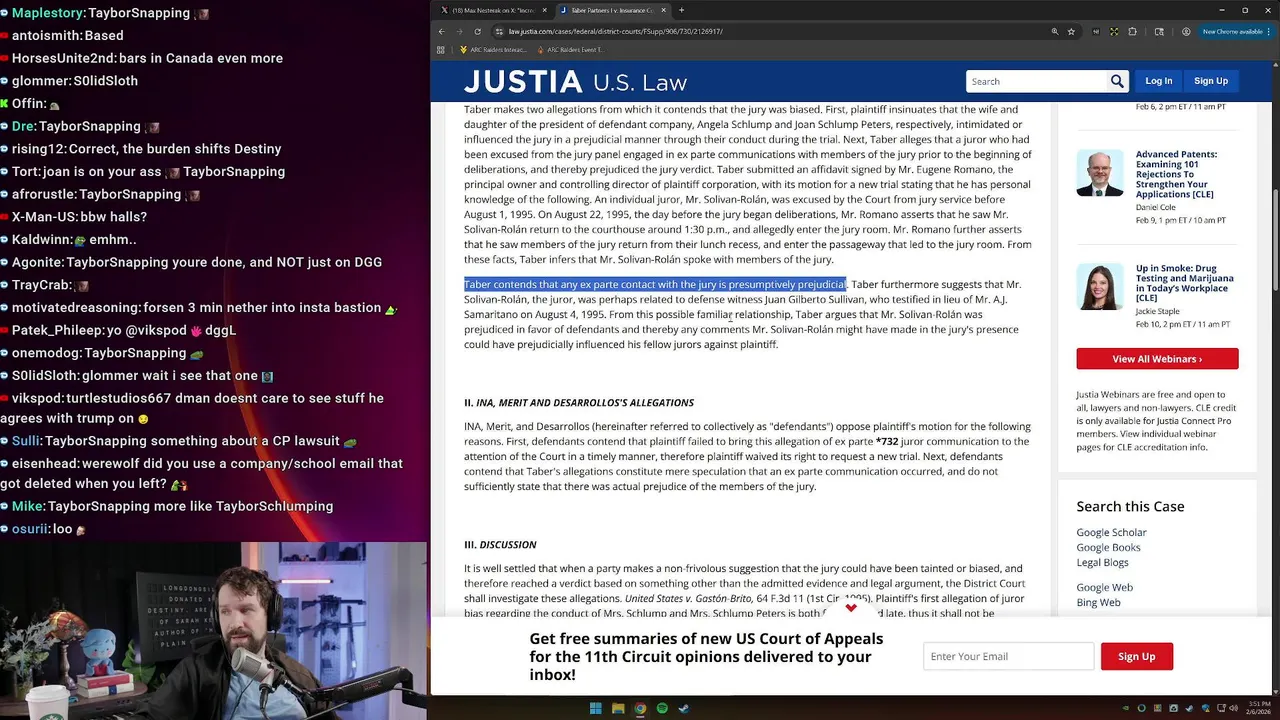Screen dimensions: 1280x720
Task: Switch to the Max Nesterak on X tab
Action: (x=493, y=10)
